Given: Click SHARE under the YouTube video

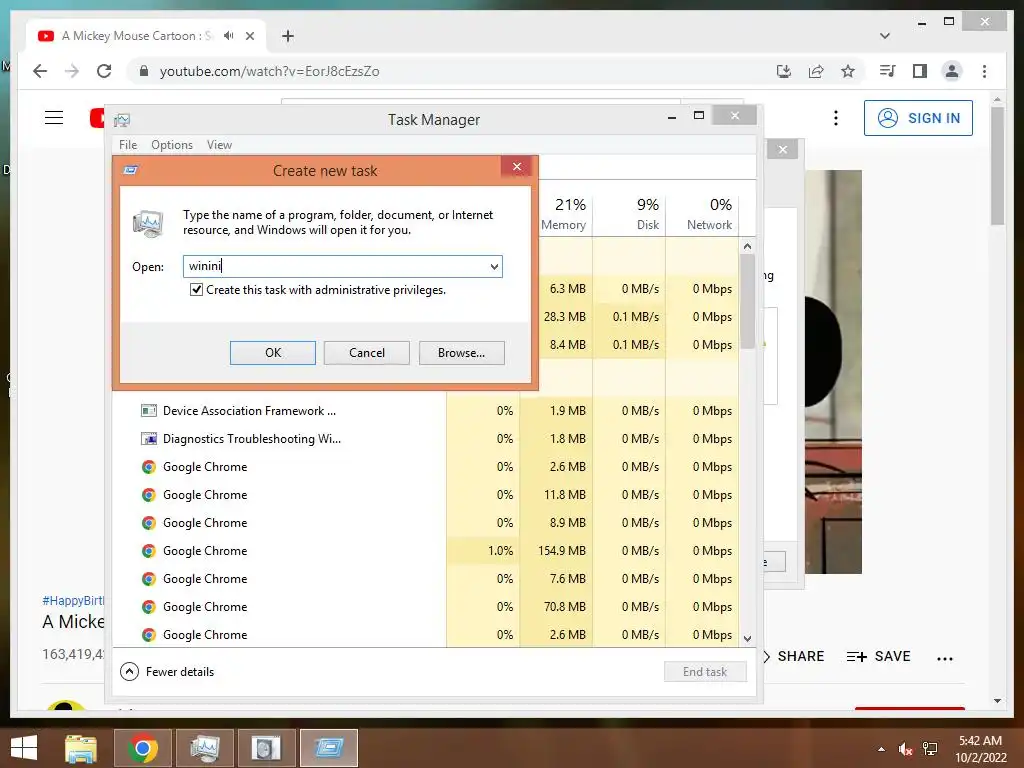Looking at the screenshot, I should coord(801,656).
